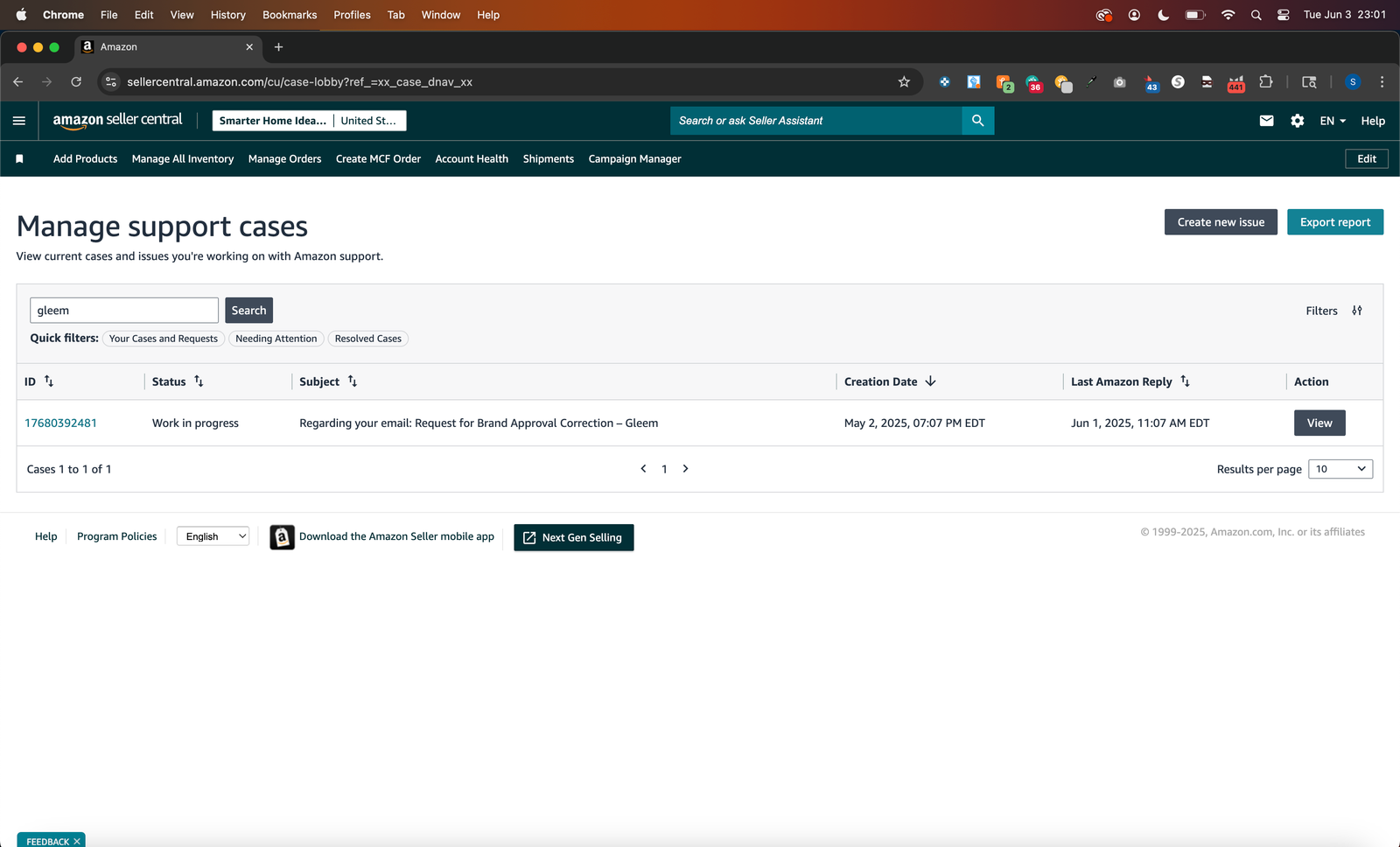Click the Download the Amazon Seller mobile app link

tap(396, 536)
